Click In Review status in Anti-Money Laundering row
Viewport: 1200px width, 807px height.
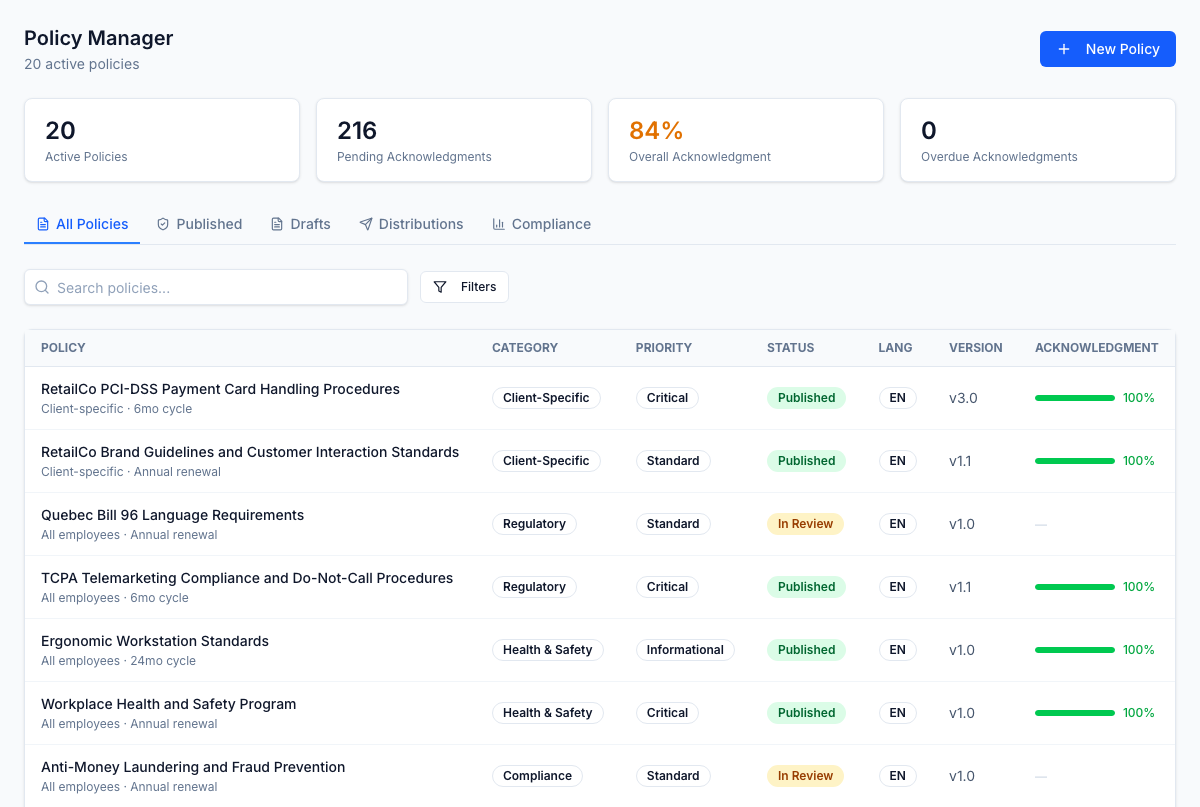point(805,776)
